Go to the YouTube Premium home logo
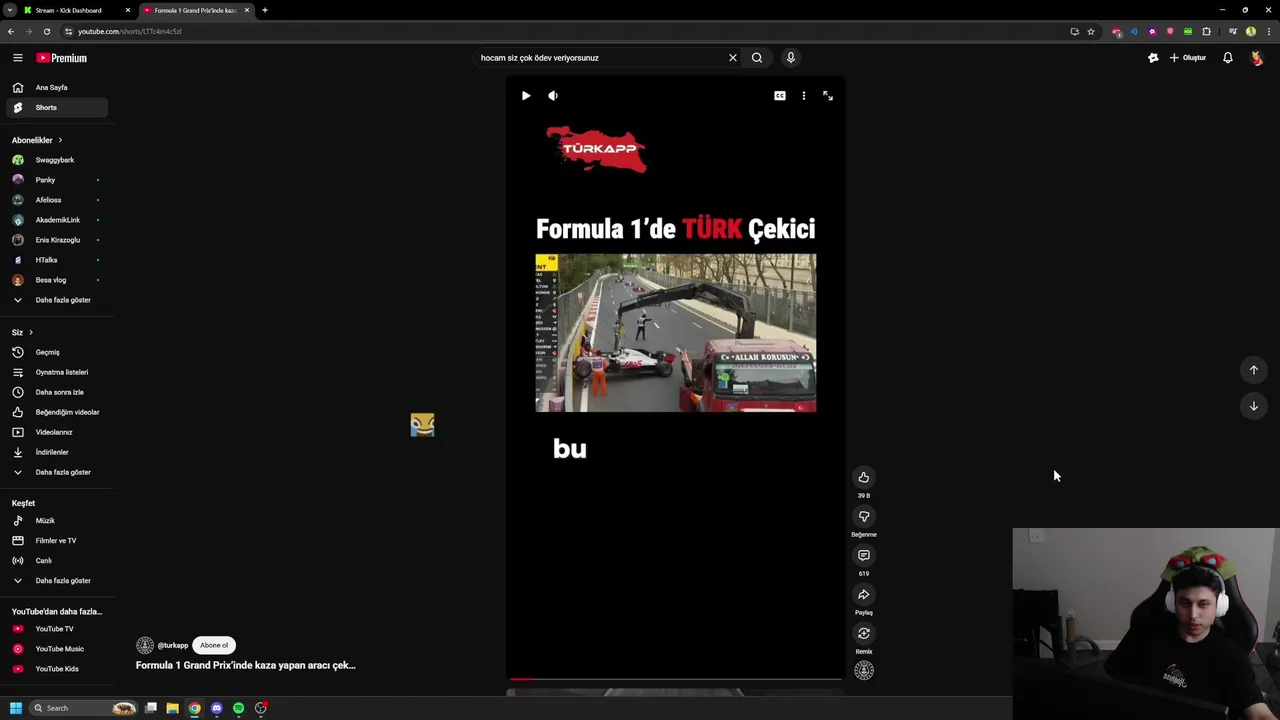This screenshot has height=720, width=1280. point(62,58)
